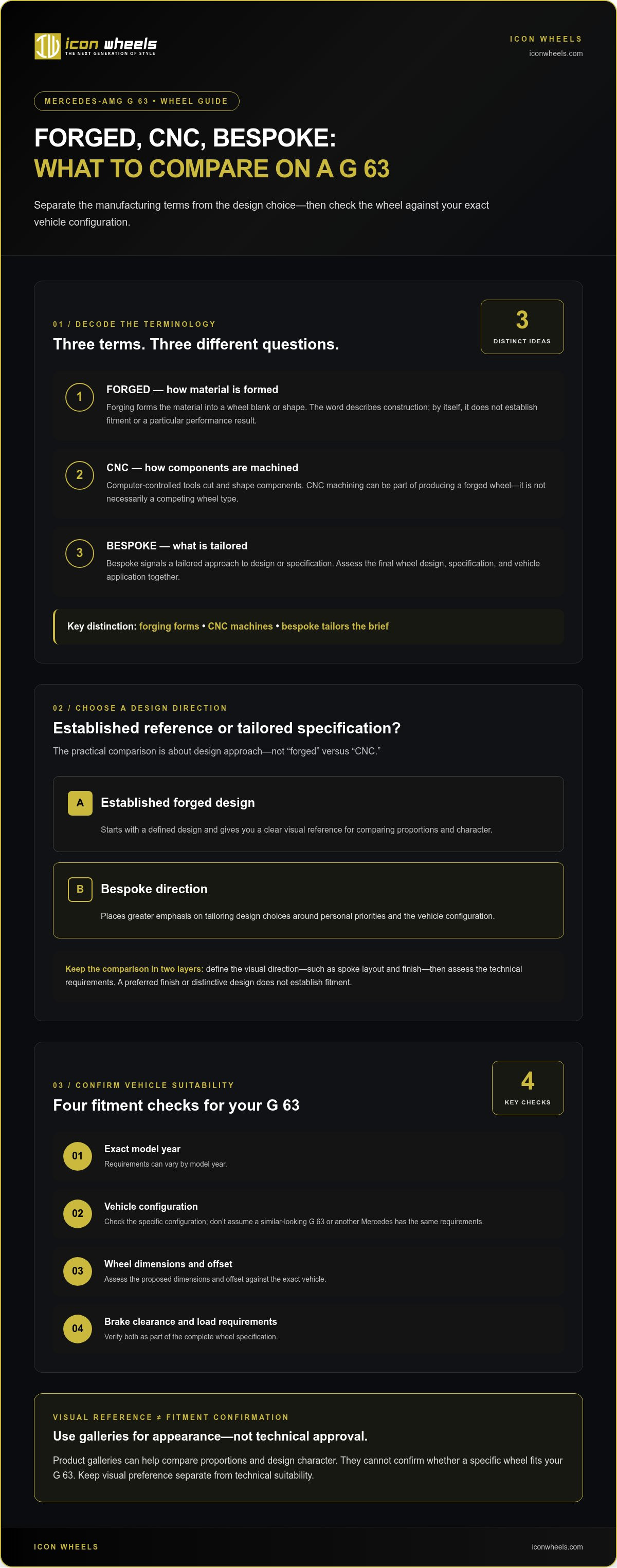
Task: Click the 01 circle for Exact model year
Action: (77, 1156)
